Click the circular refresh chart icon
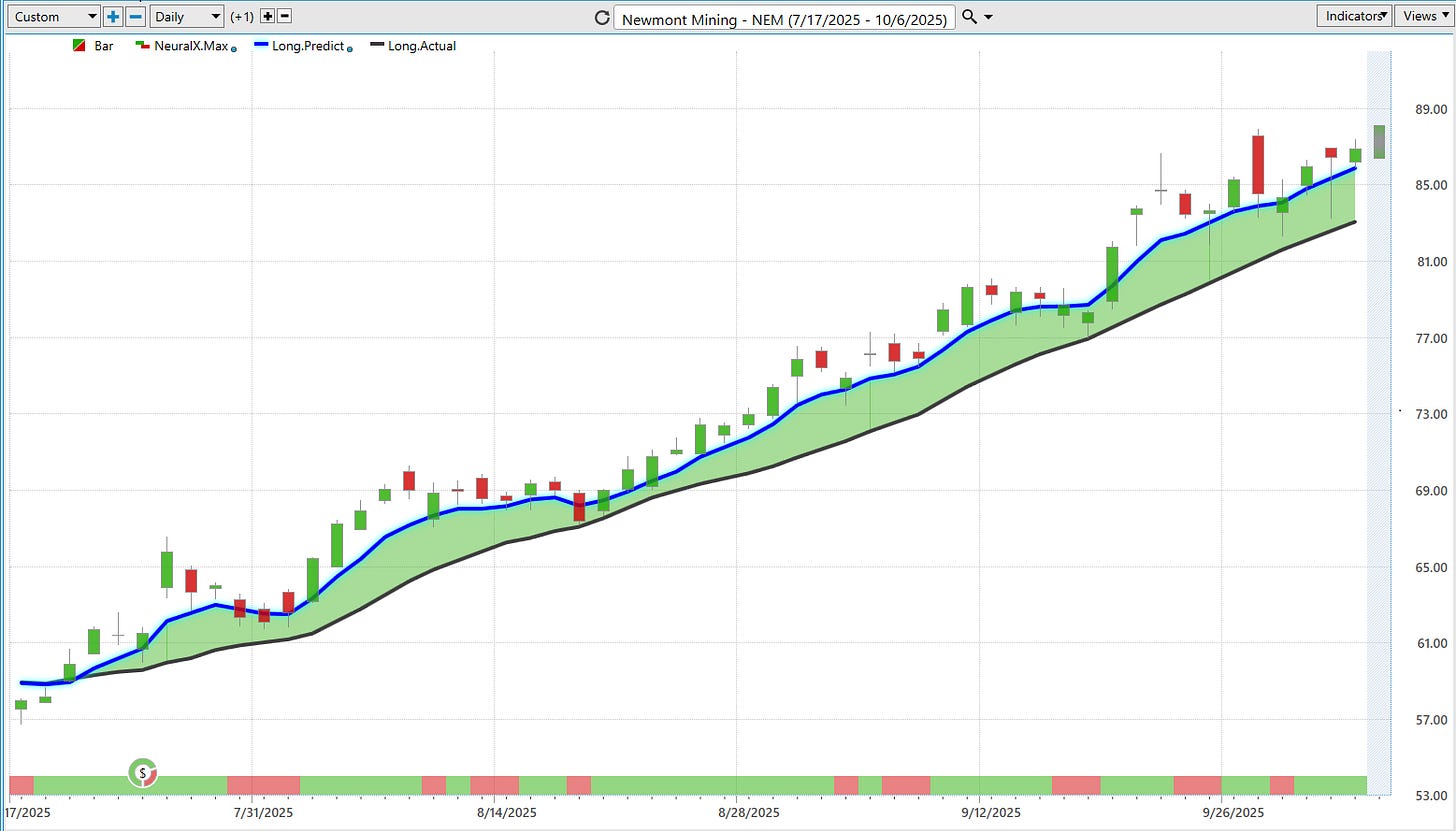Viewport: 1456px width, 831px height. point(601,17)
